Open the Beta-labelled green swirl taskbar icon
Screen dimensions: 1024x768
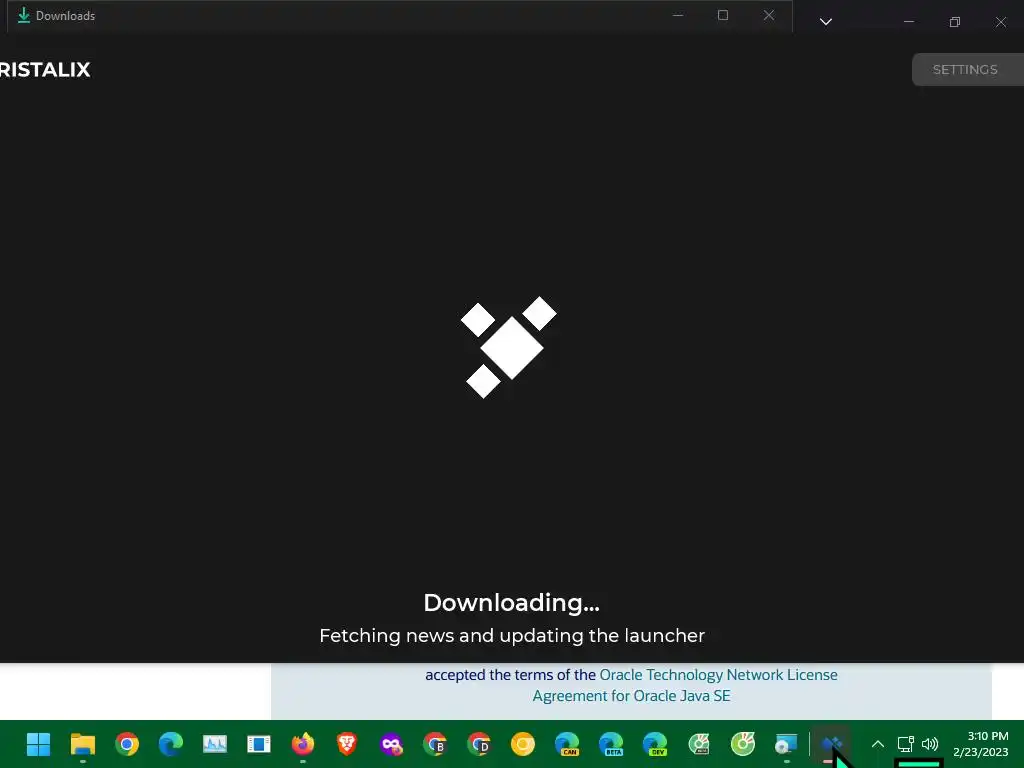(x=699, y=744)
